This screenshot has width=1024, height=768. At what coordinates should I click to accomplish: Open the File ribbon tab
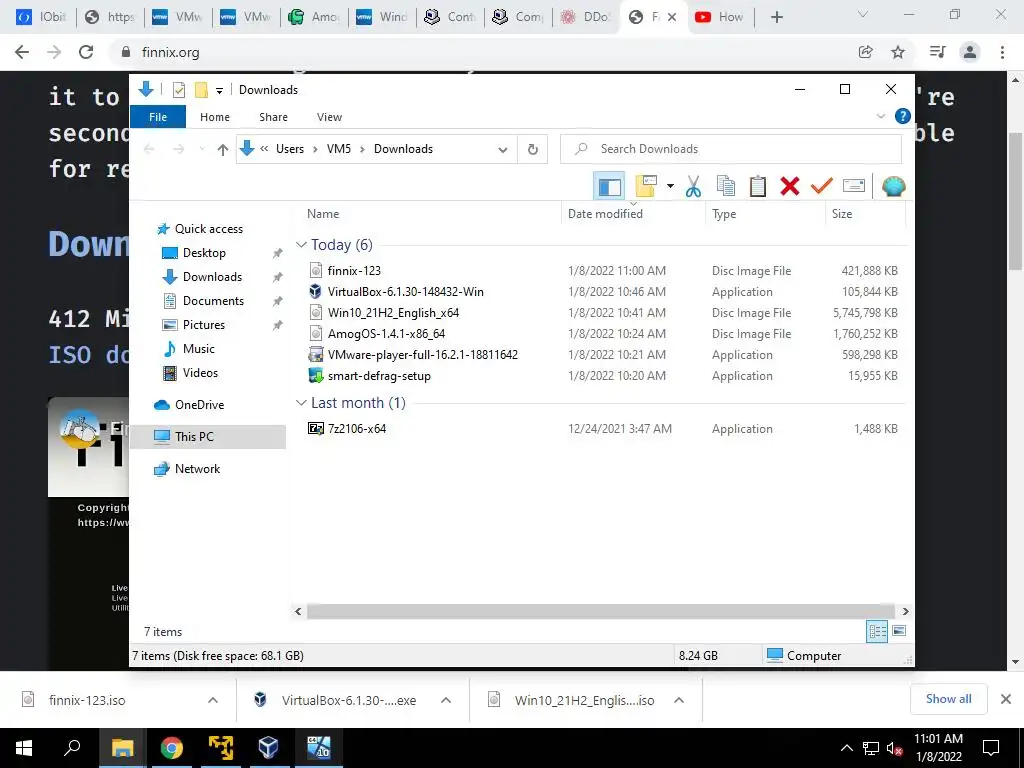158,117
